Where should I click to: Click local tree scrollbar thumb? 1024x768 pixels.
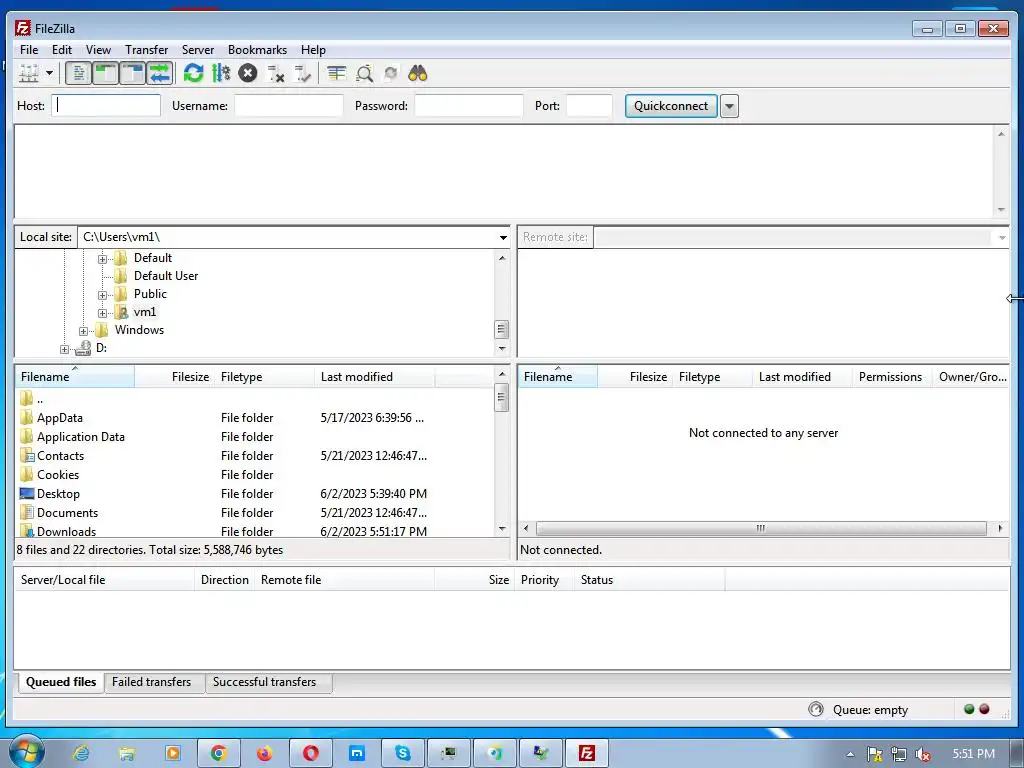[502, 329]
